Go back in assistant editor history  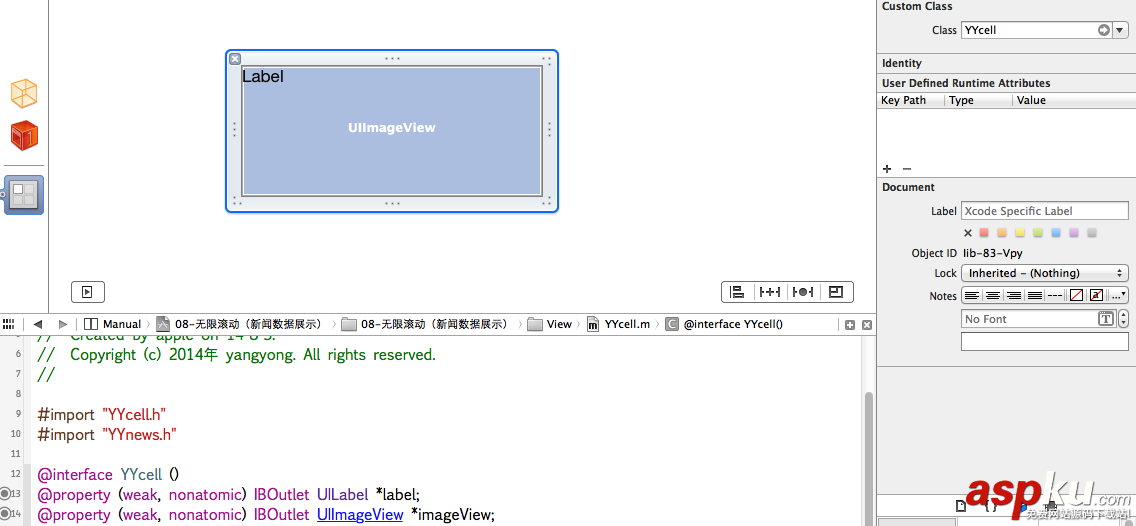(38, 324)
